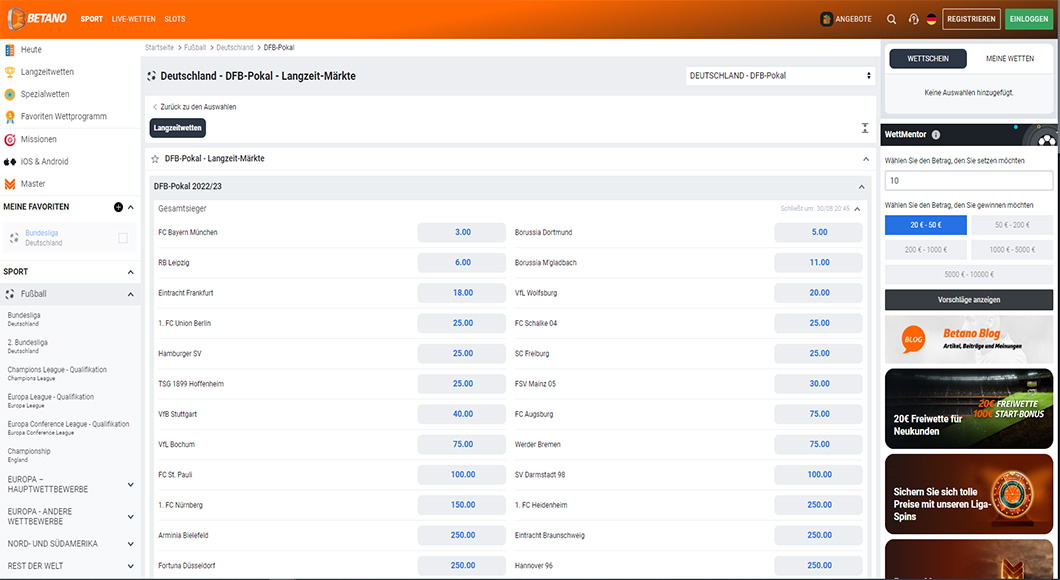Star the DFB-Pokal - Langzeit-Märkte section
The width and height of the screenshot is (1060, 580).
[x=155, y=159]
